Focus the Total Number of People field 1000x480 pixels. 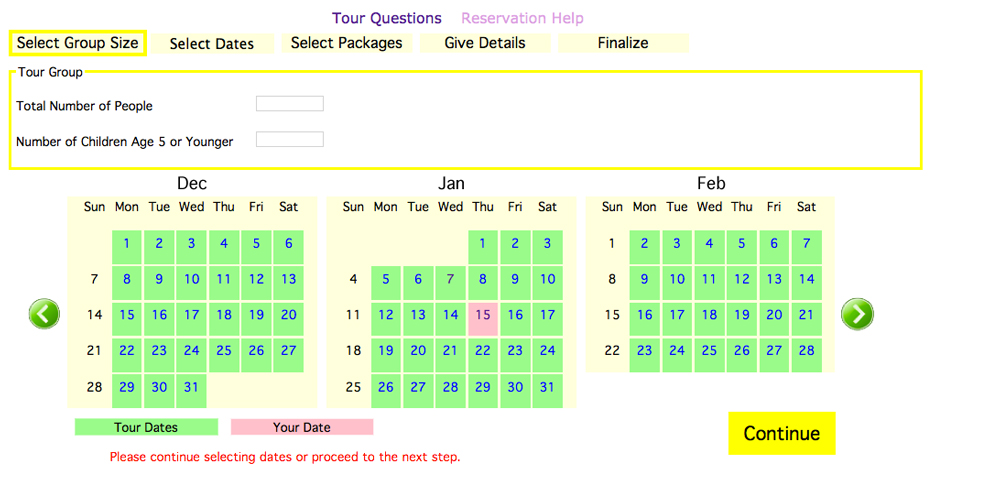point(290,104)
